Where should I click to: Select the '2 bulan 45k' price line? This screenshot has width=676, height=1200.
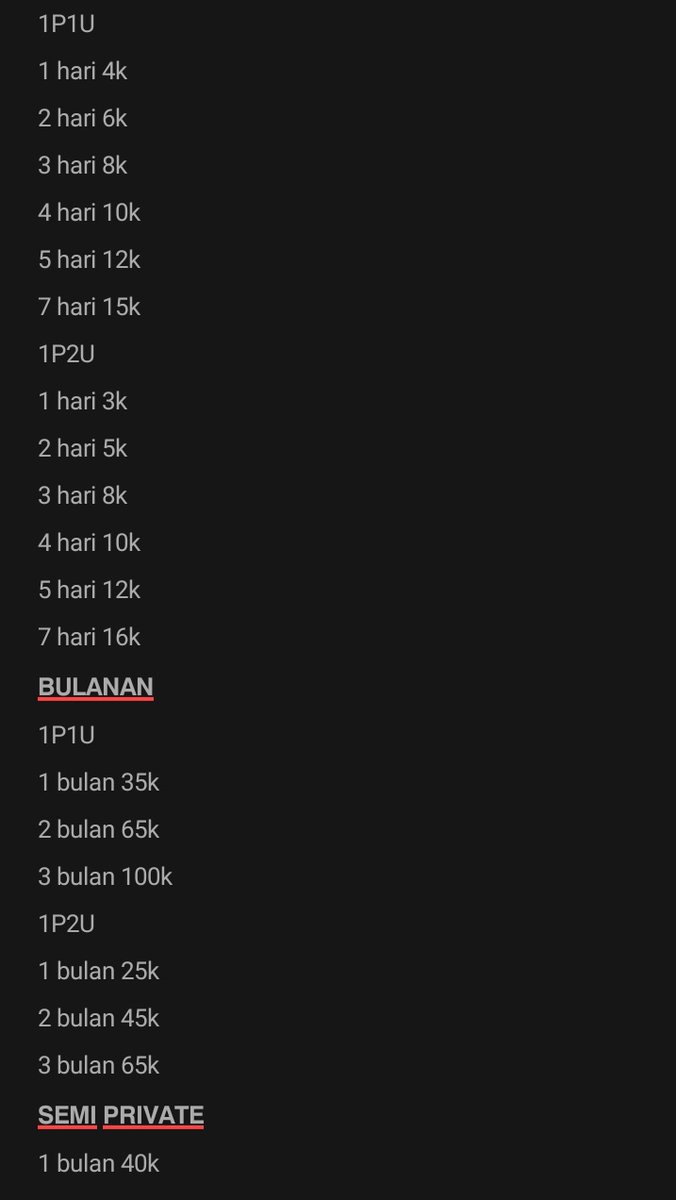click(x=99, y=1018)
